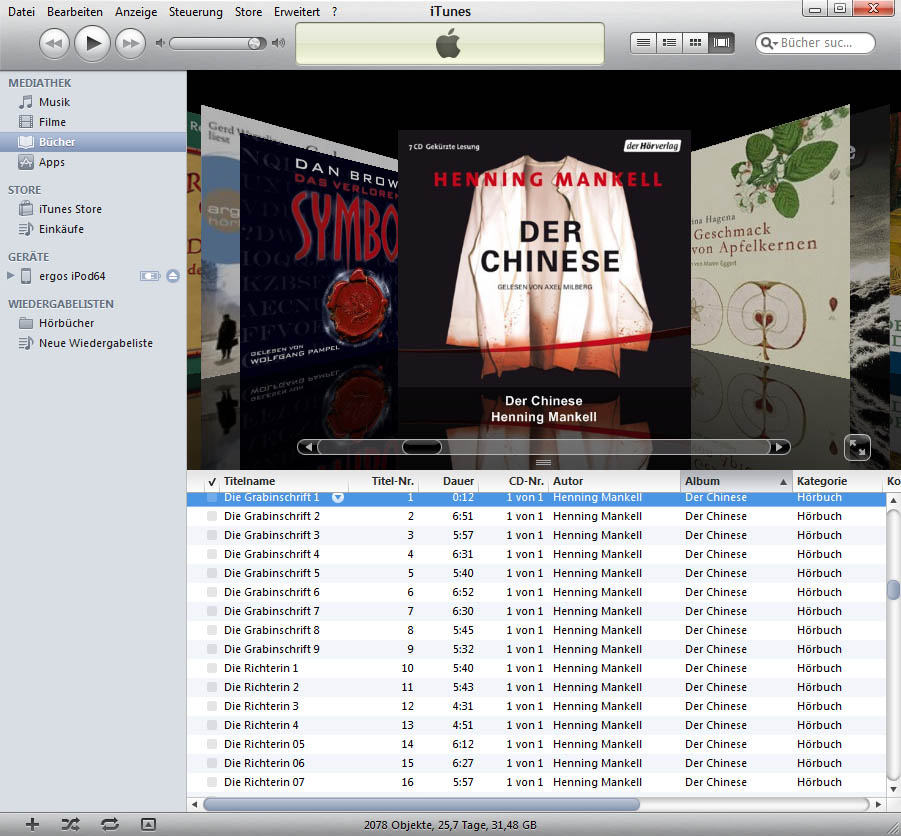Skip to previous track button
Viewport: 901px width, 836px height.
(54, 44)
